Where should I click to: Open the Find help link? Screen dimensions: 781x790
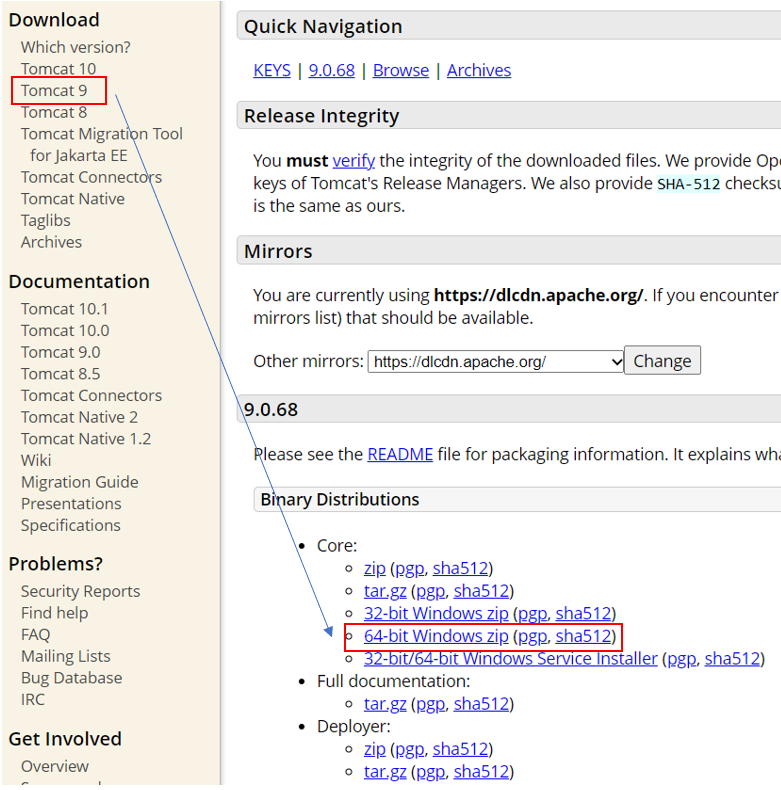54,613
